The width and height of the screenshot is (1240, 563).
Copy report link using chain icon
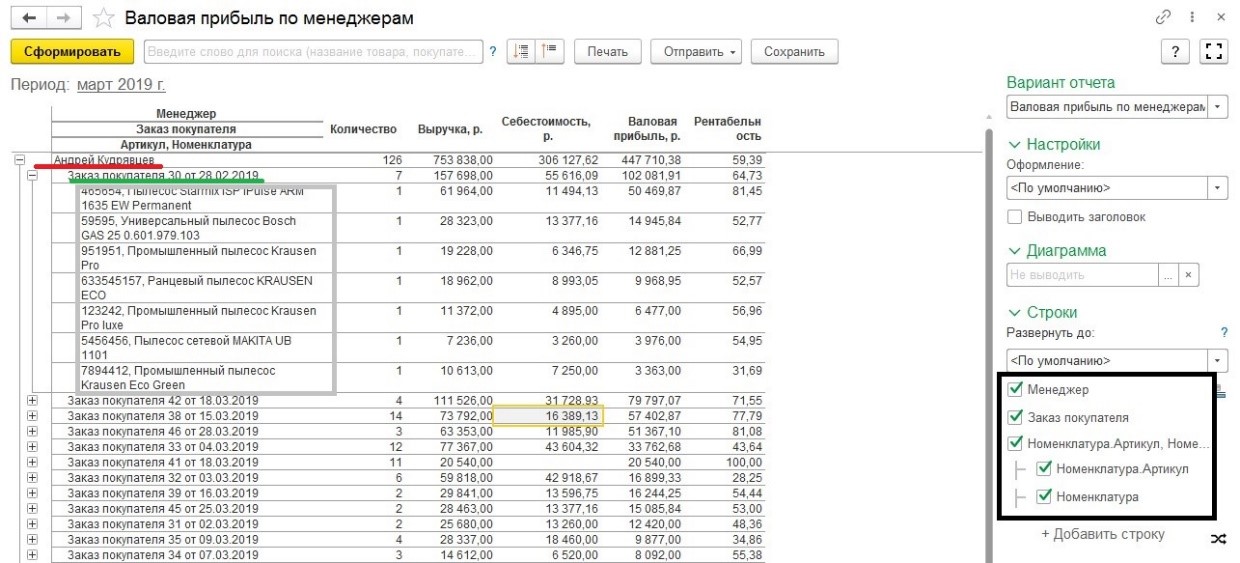[1162, 18]
